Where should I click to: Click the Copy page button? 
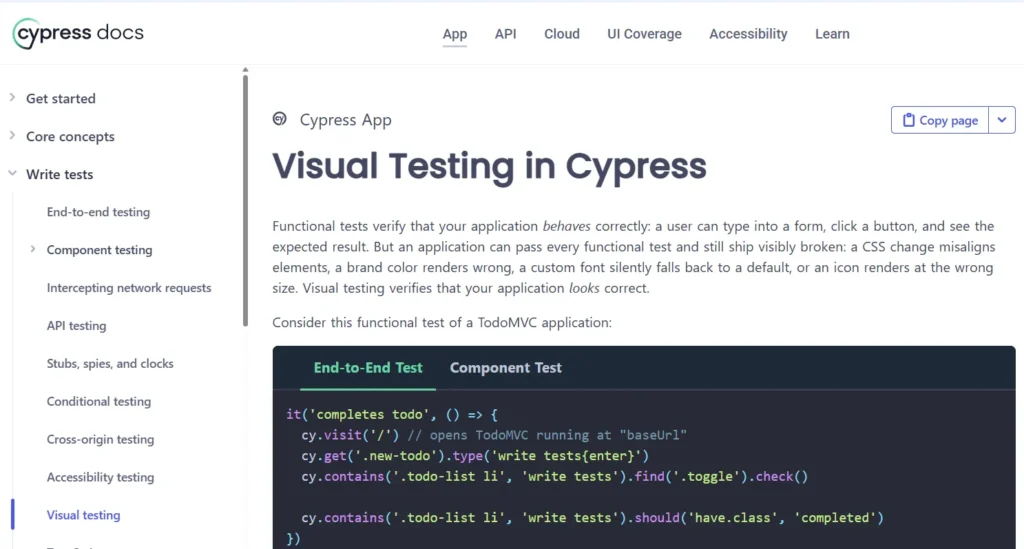coord(940,120)
